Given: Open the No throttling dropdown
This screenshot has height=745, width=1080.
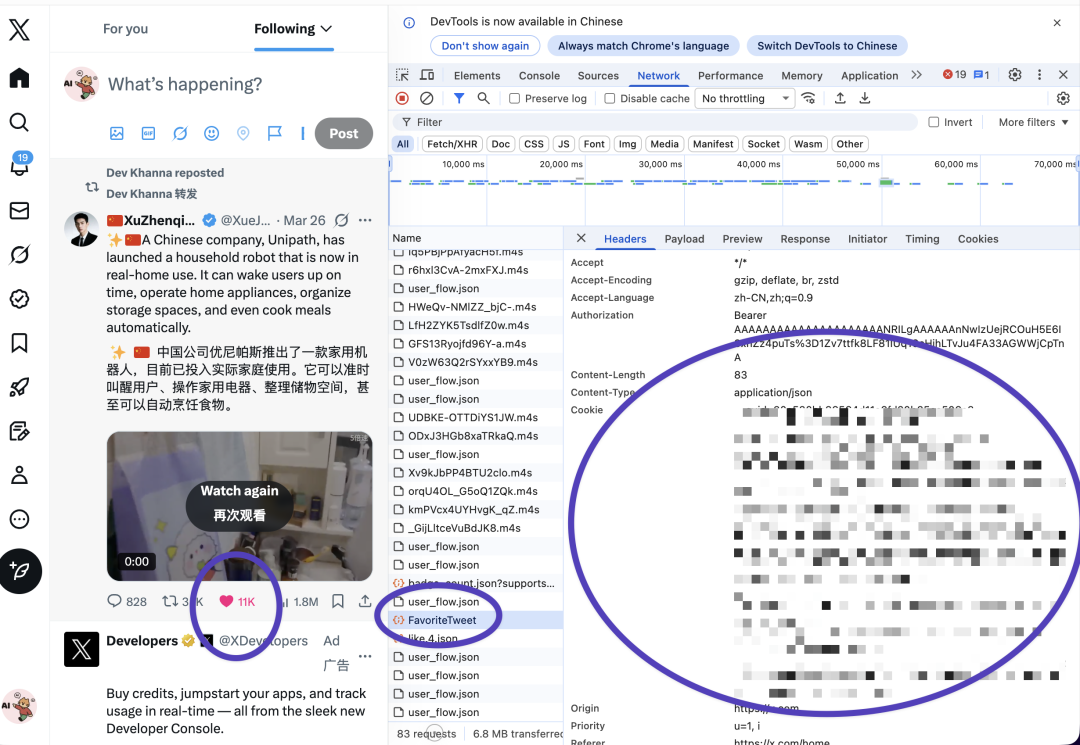Looking at the screenshot, I should 745,99.
